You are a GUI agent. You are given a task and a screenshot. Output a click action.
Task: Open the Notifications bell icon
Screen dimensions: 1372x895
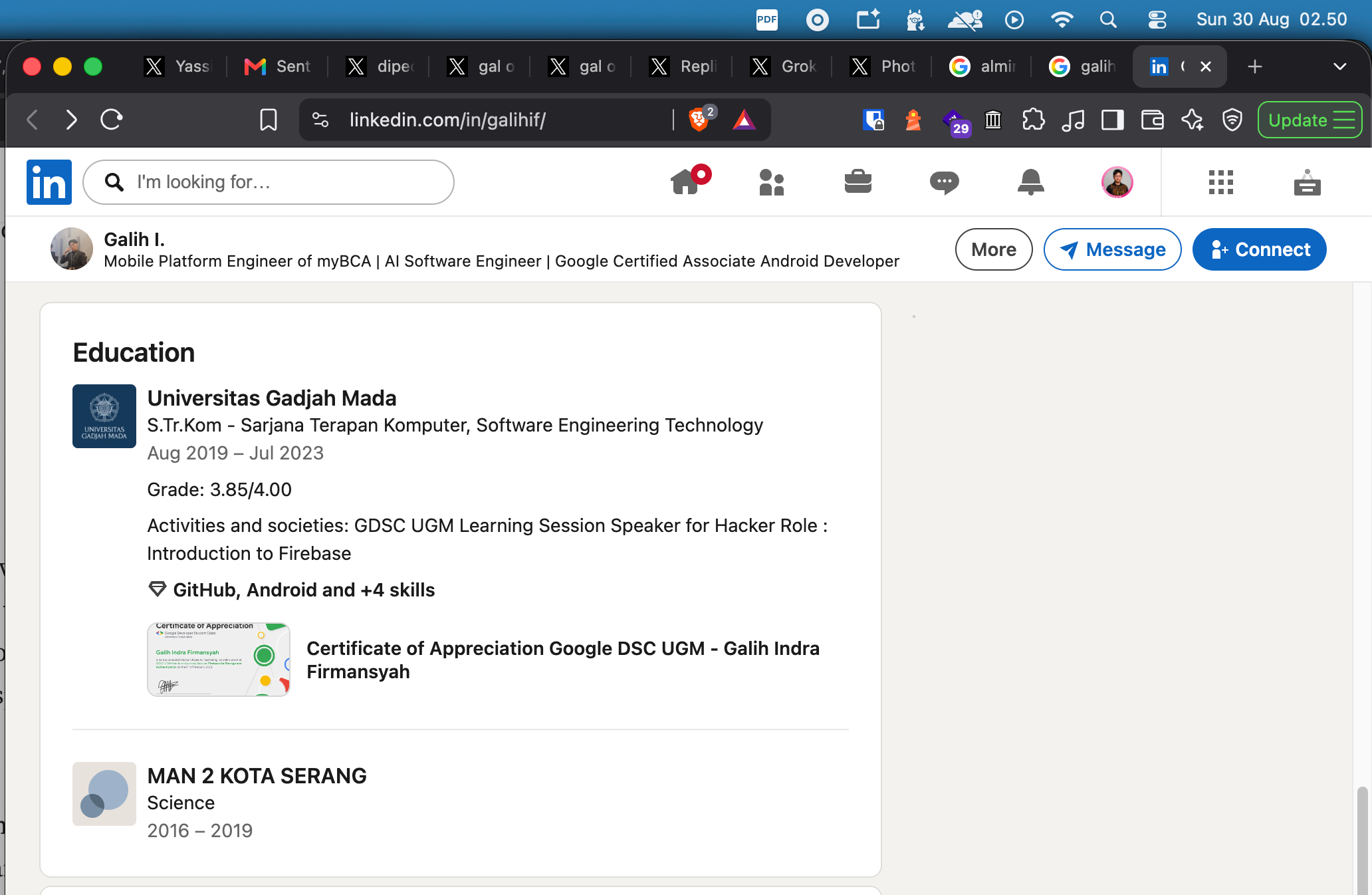(1031, 182)
